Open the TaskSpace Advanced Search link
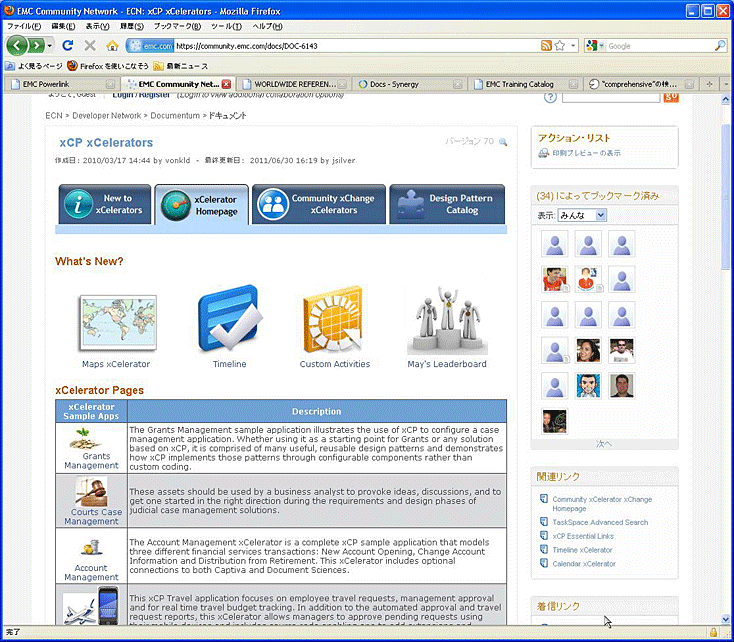The width and height of the screenshot is (734, 642). point(600,522)
